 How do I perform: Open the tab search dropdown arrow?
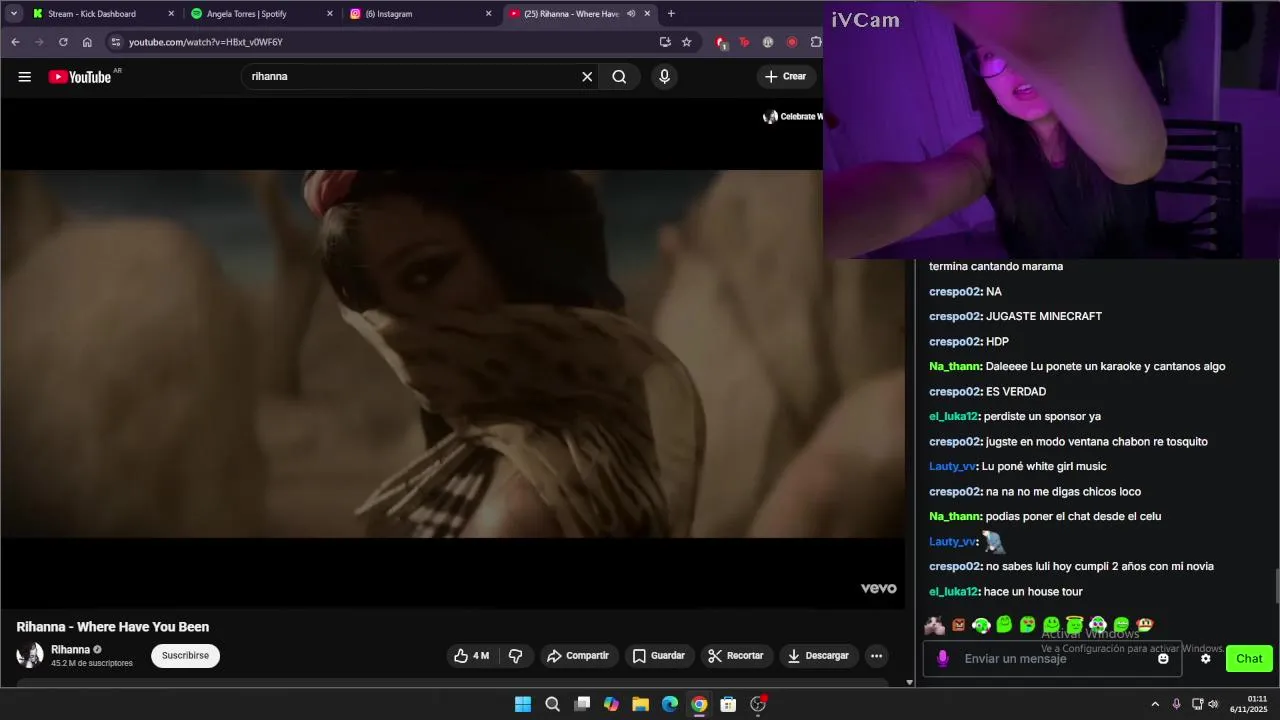tap(14, 14)
